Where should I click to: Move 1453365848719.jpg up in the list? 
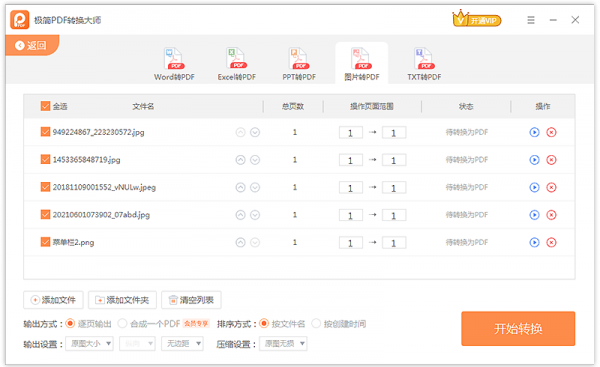coord(240,160)
